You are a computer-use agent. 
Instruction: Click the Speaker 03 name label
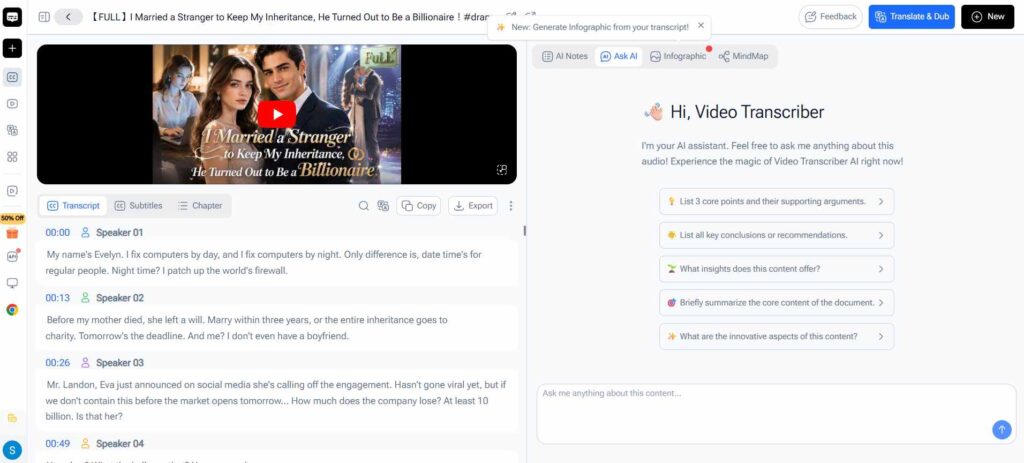pos(120,362)
